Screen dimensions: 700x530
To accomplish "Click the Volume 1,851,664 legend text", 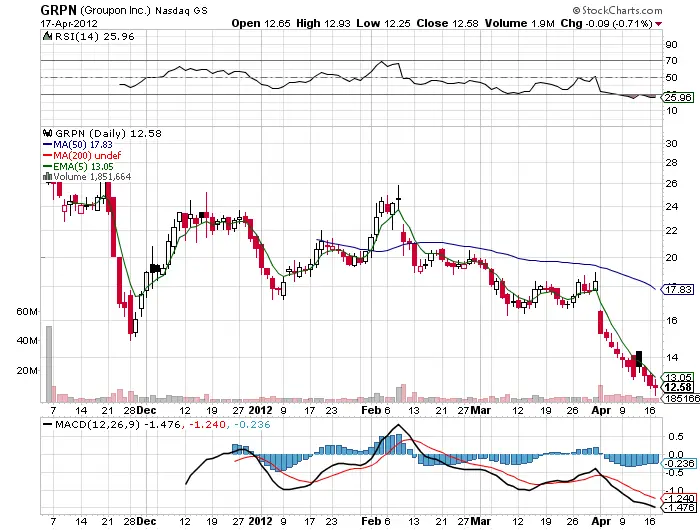I will 92,177.
